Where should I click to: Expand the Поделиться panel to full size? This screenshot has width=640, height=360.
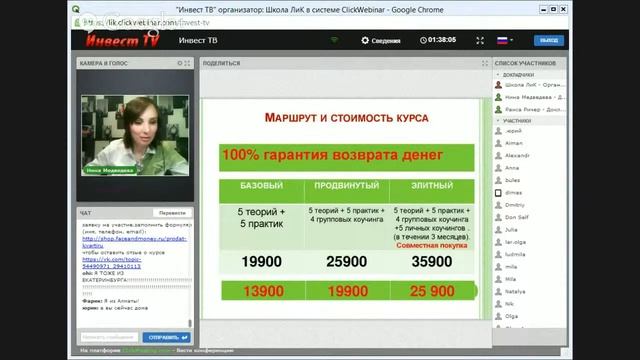pos(484,63)
